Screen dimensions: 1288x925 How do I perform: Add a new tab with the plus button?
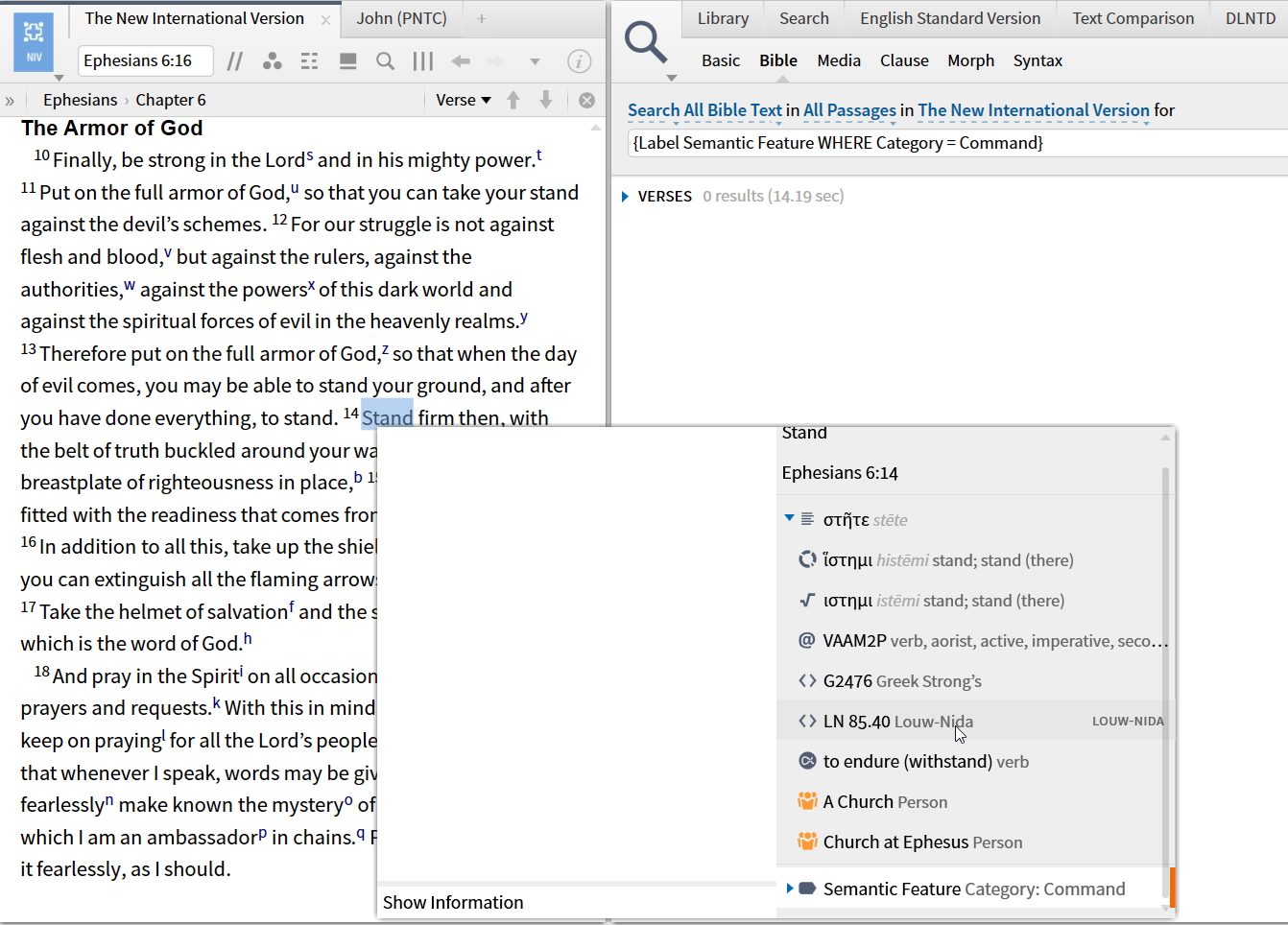point(482,18)
